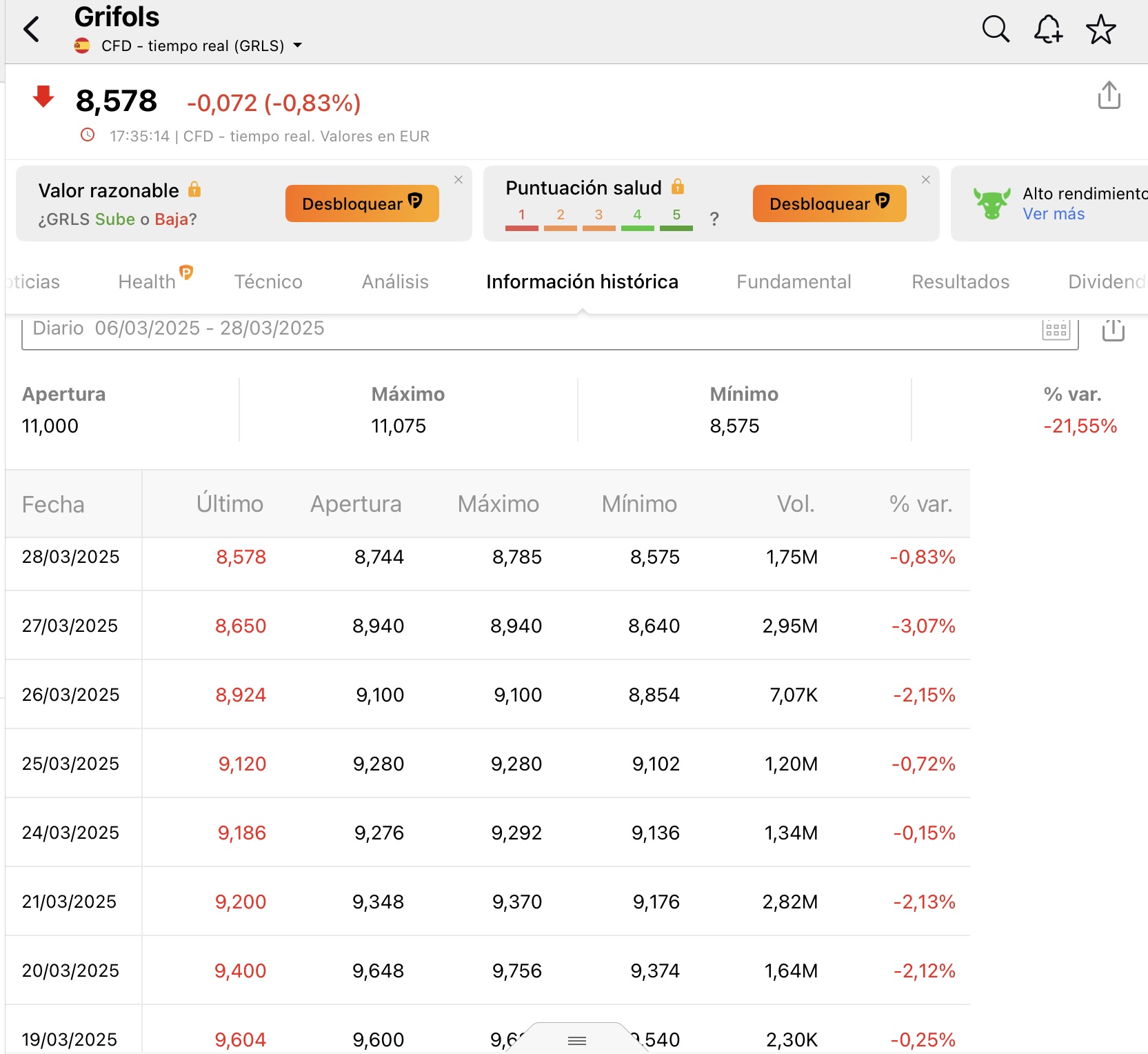Share quote using top share icon
Screen dimensions: 1148x1054
1109,95
